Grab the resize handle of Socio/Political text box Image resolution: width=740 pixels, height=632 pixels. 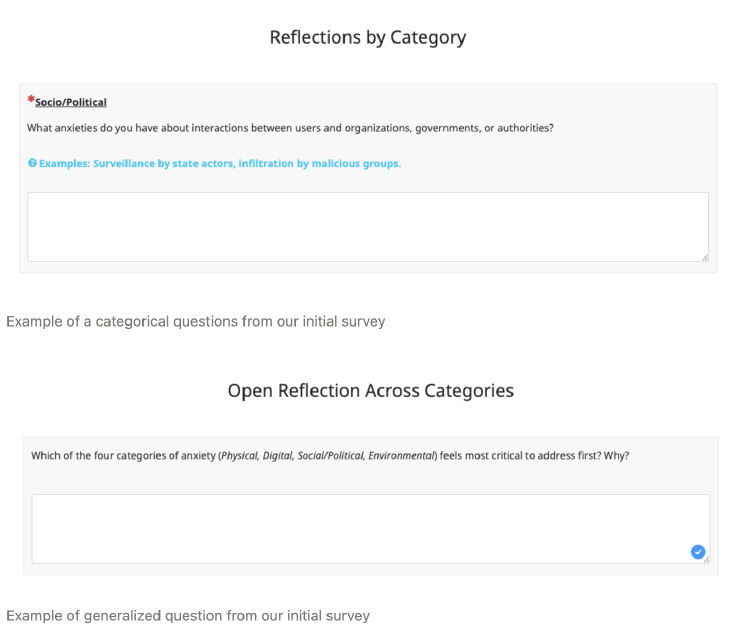[704, 257]
